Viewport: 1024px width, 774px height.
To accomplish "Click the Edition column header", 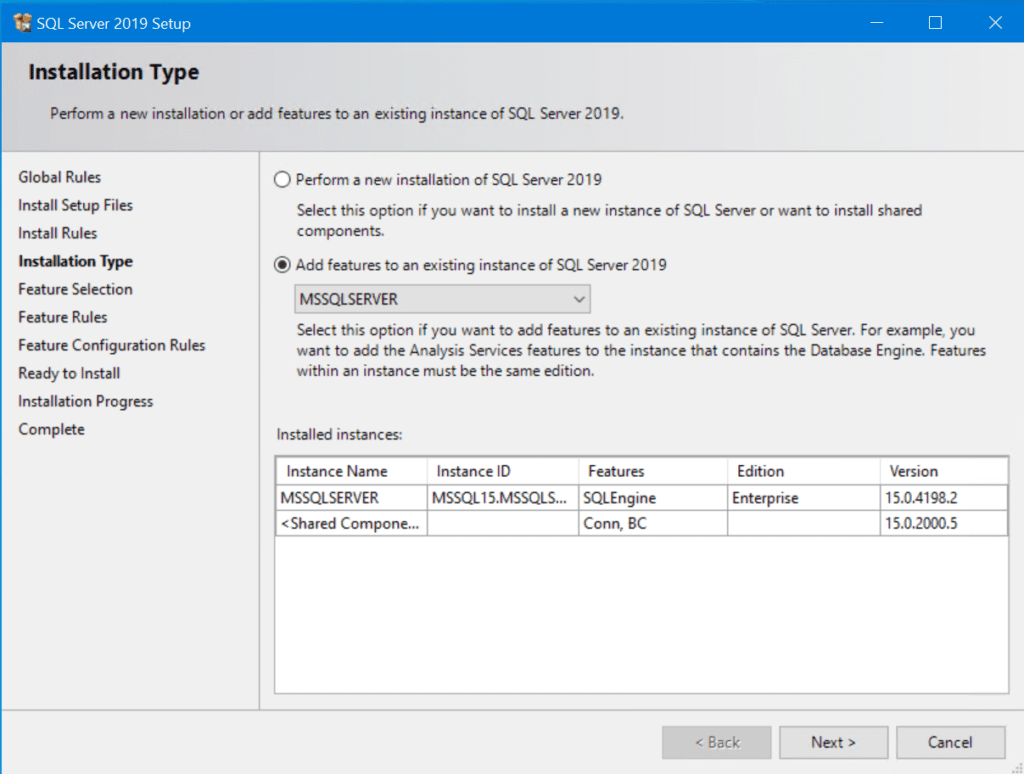I will point(804,471).
